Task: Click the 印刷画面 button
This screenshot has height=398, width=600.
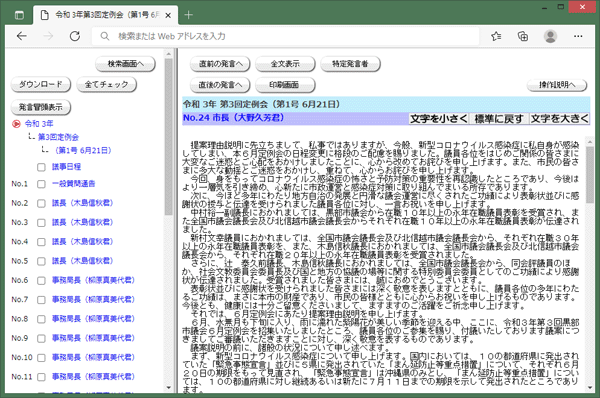Action: [285, 85]
